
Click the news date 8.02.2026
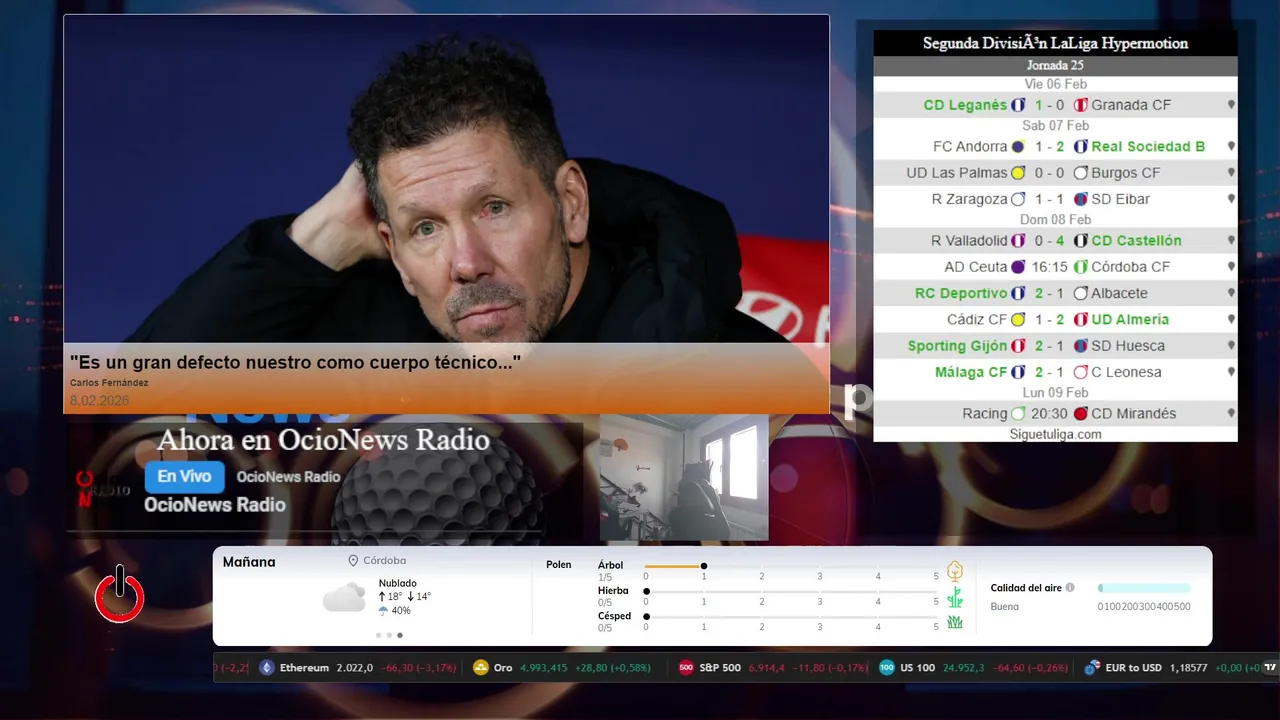pyautogui.click(x=99, y=400)
